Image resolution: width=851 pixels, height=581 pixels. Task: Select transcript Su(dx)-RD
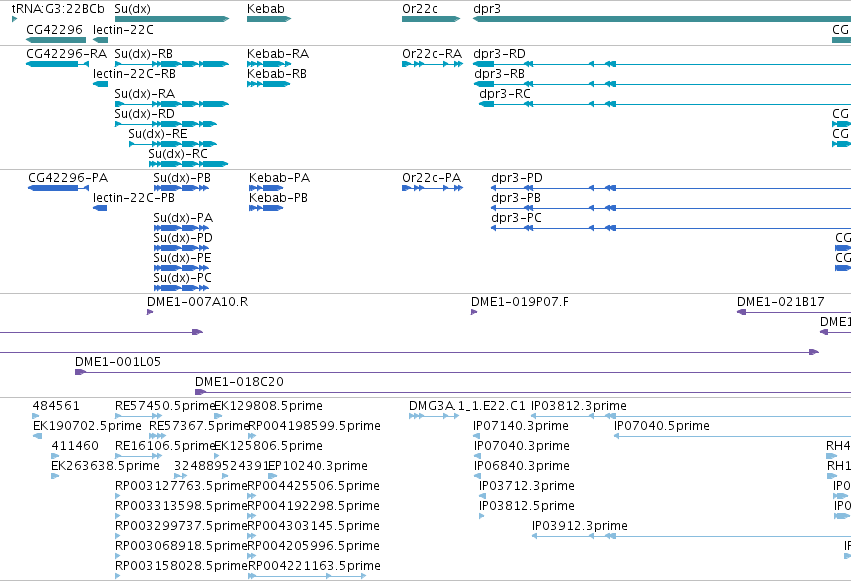click(166, 124)
